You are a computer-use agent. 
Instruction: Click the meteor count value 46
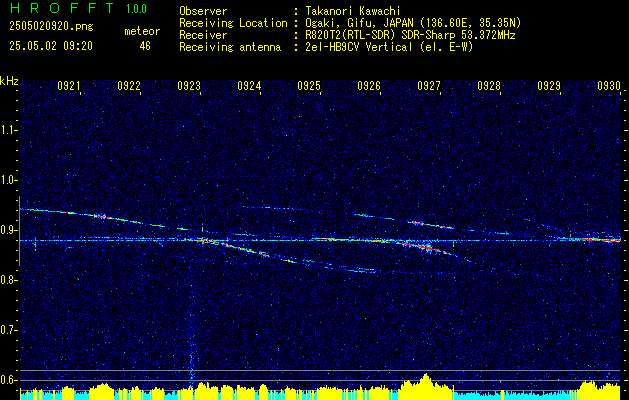tap(145, 46)
